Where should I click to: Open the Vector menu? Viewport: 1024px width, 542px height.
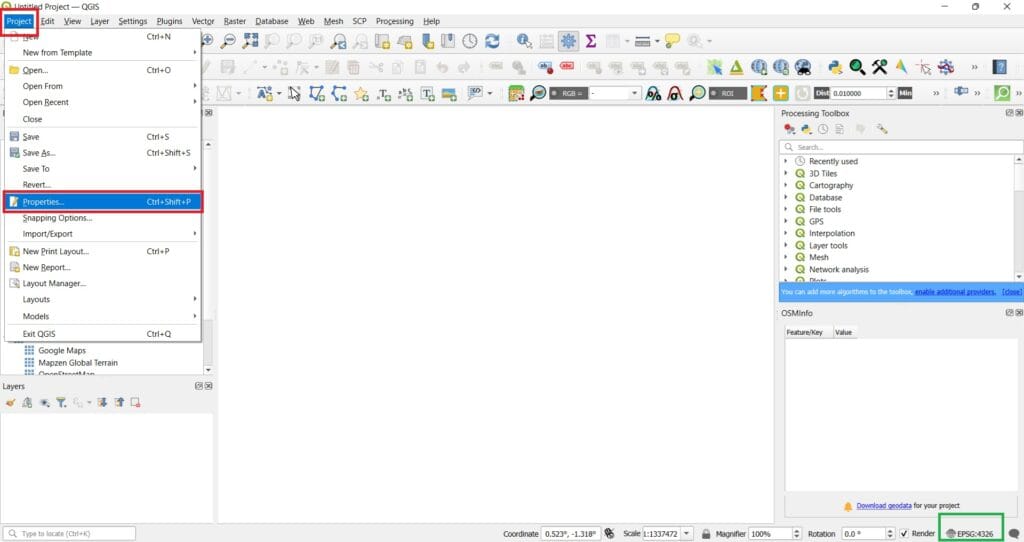pos(202,21)
